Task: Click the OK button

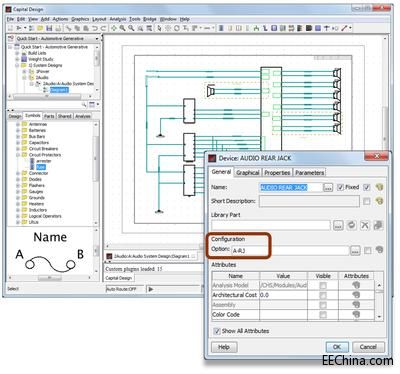Action: pyautogui.click(x=337, y=347)
